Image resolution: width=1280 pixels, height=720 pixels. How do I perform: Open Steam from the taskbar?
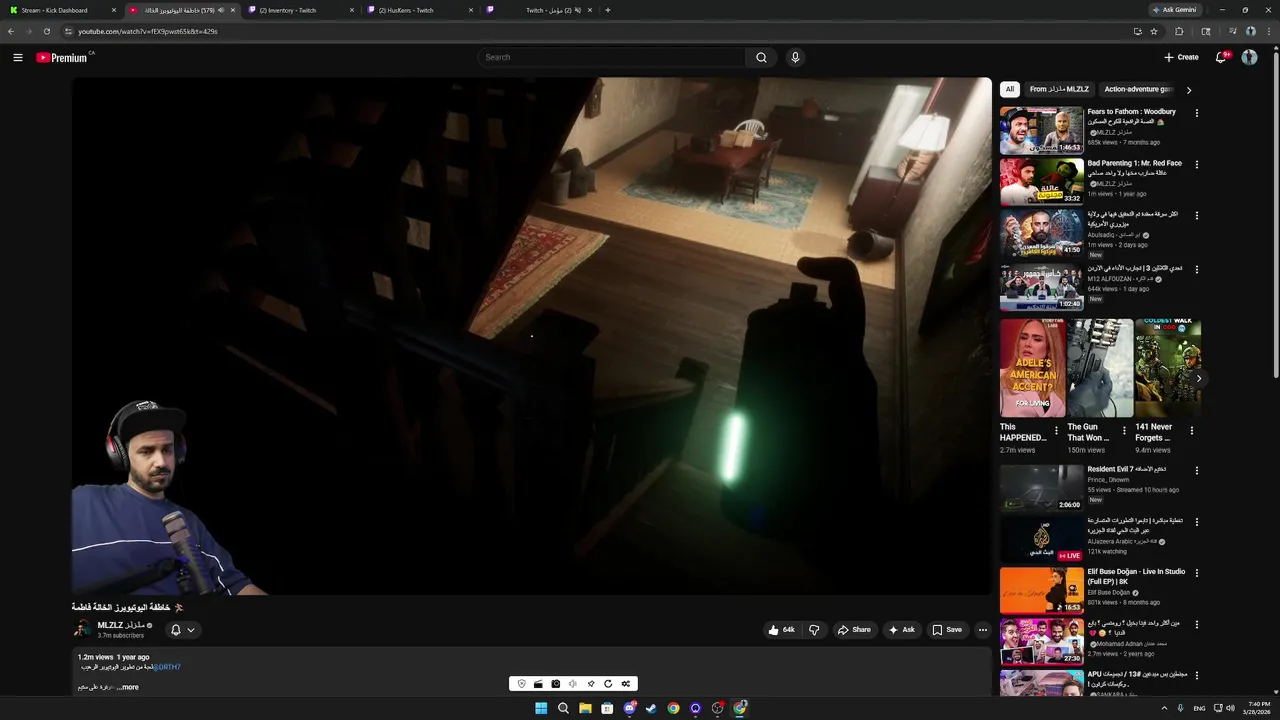tap(651, 708)
